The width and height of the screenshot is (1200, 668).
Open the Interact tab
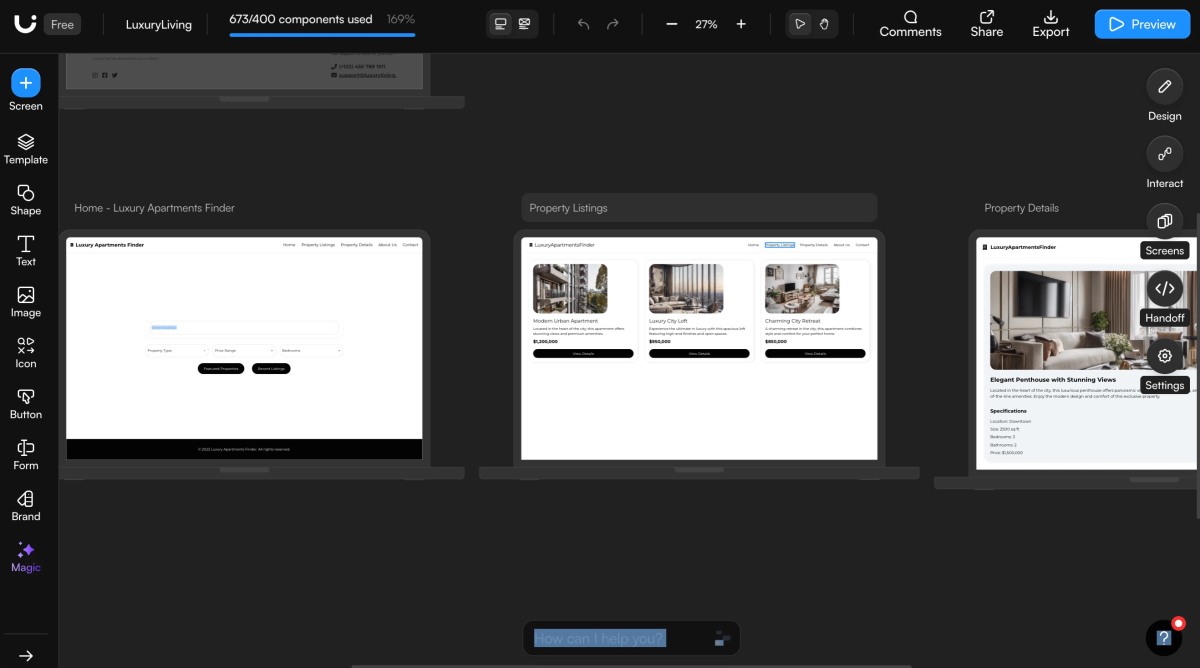tap(1164, 155)
